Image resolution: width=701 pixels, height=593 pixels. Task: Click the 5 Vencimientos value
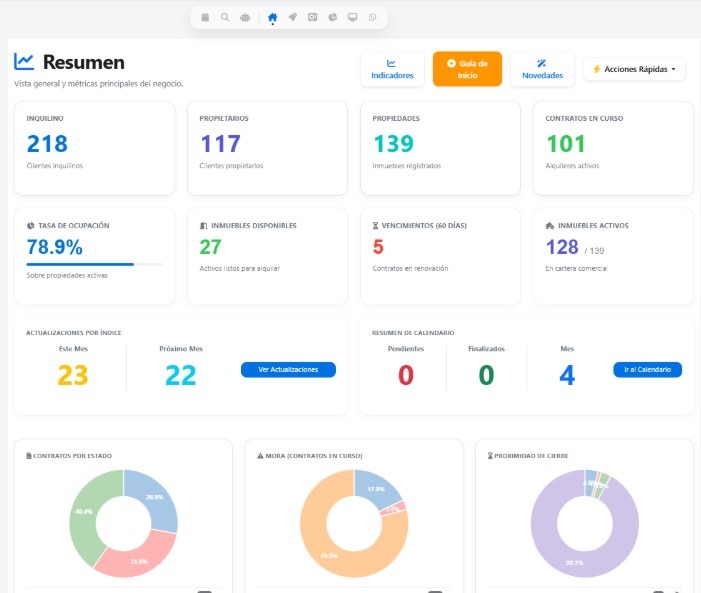[x=378, y=247]
